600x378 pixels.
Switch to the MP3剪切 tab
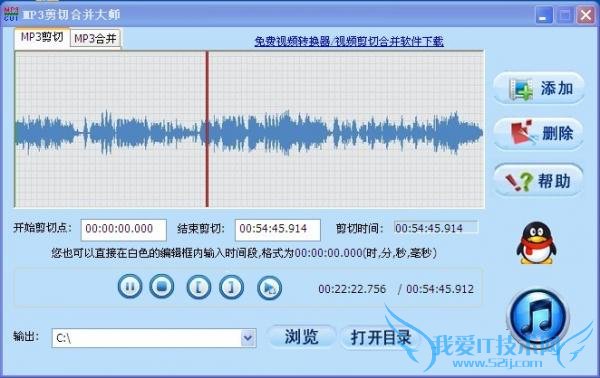point(42,38)
